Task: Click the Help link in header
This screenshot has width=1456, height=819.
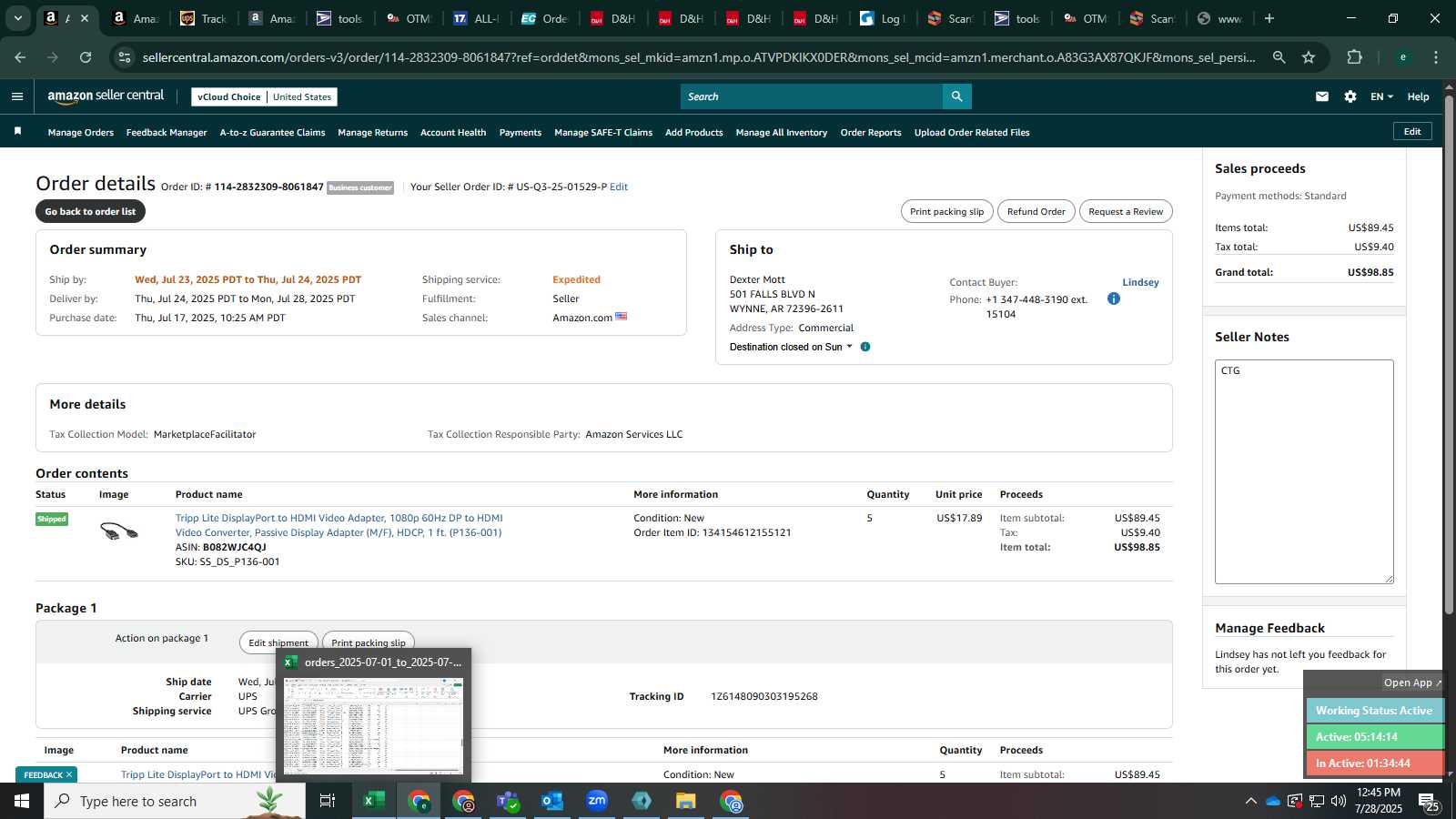Action: [x=1418, y=96]
